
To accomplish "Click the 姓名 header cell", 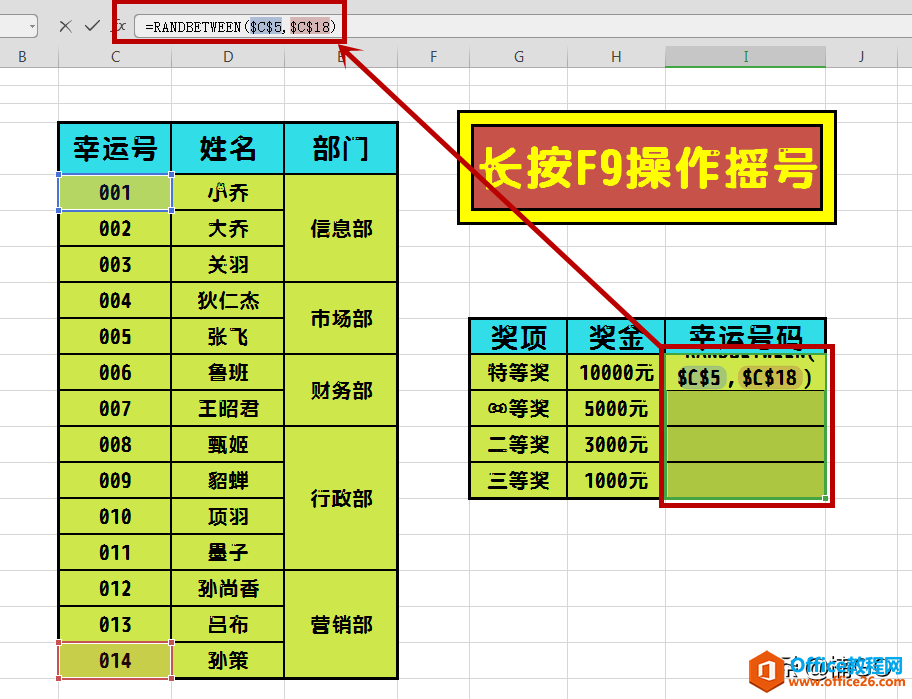I will point(228,148).
